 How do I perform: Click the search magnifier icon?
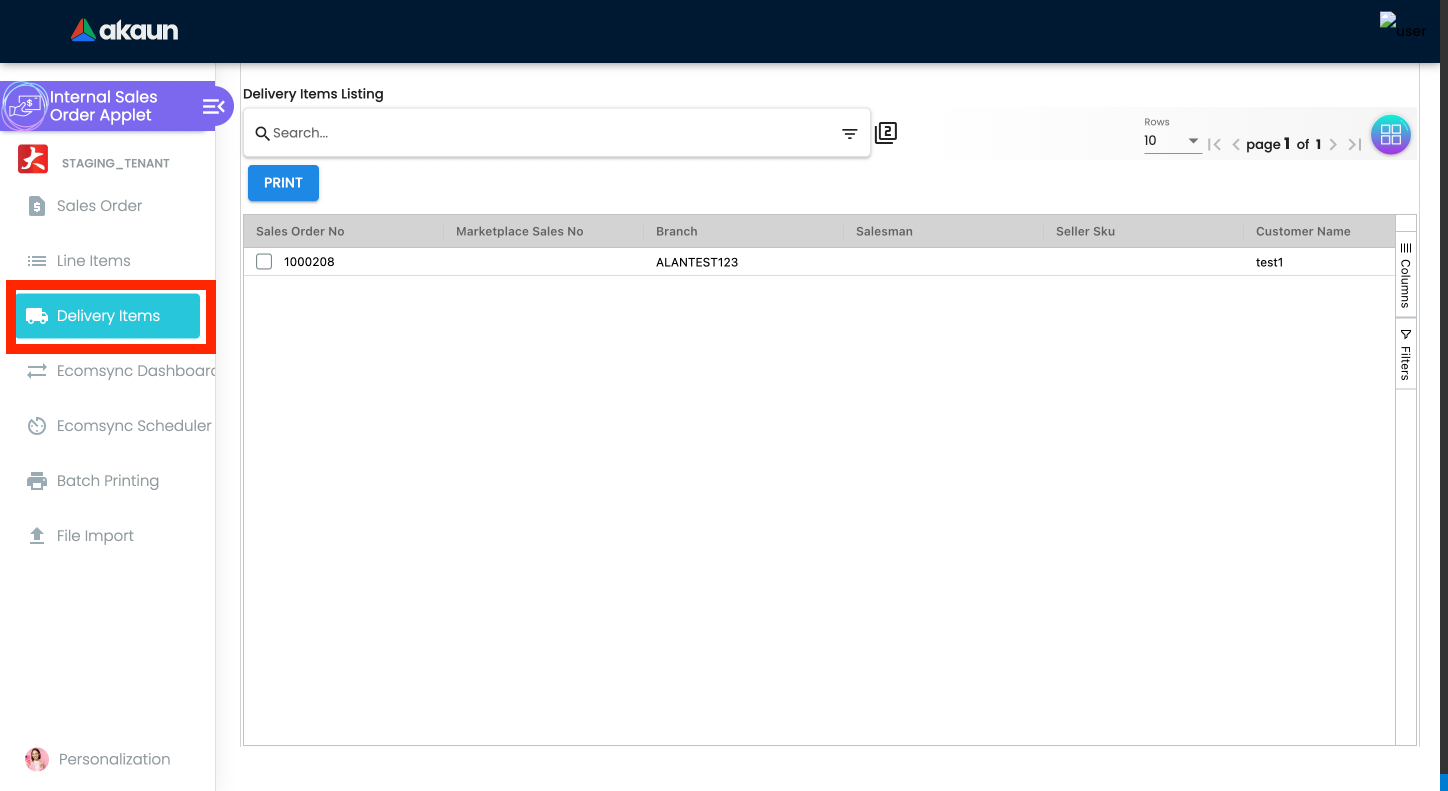[x=262, y=133]
